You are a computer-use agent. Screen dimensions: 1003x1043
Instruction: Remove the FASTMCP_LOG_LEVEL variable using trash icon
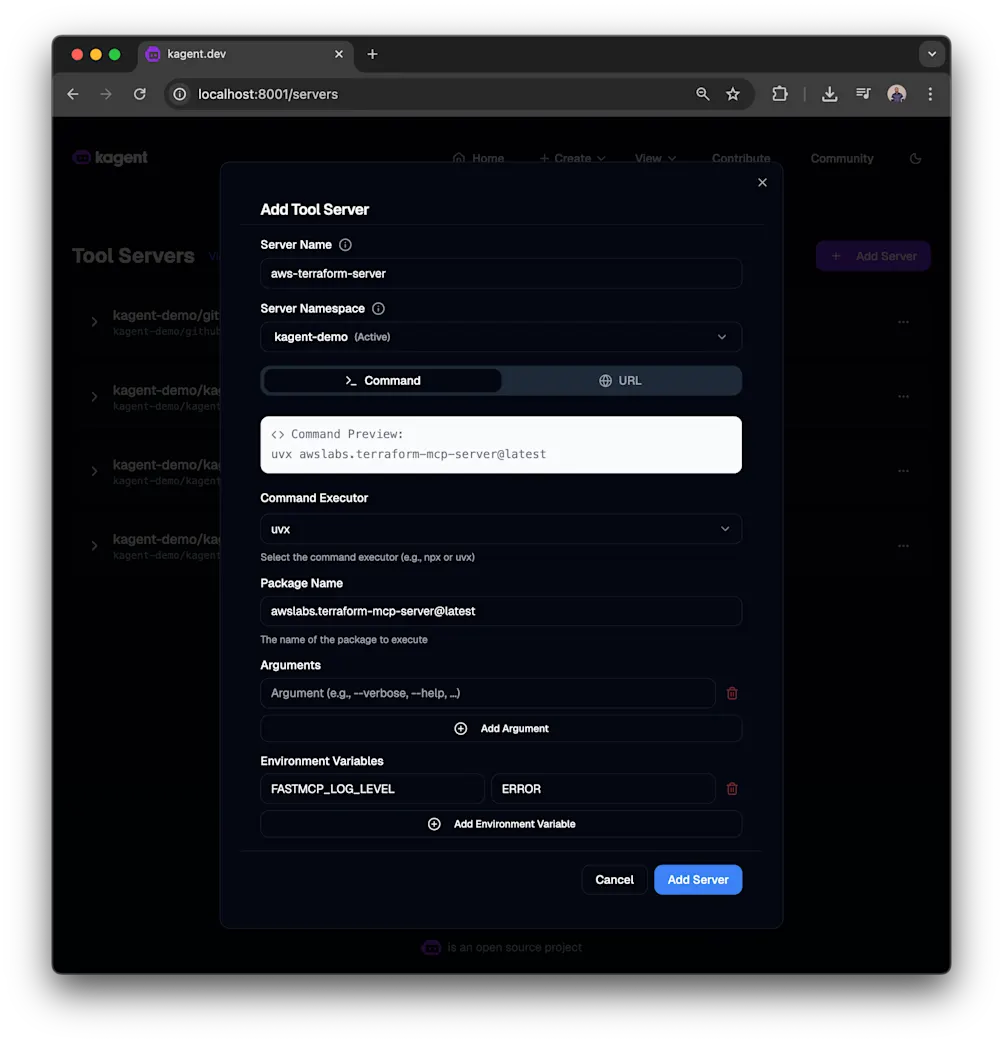pyautogui.click(x=731, y=788)
